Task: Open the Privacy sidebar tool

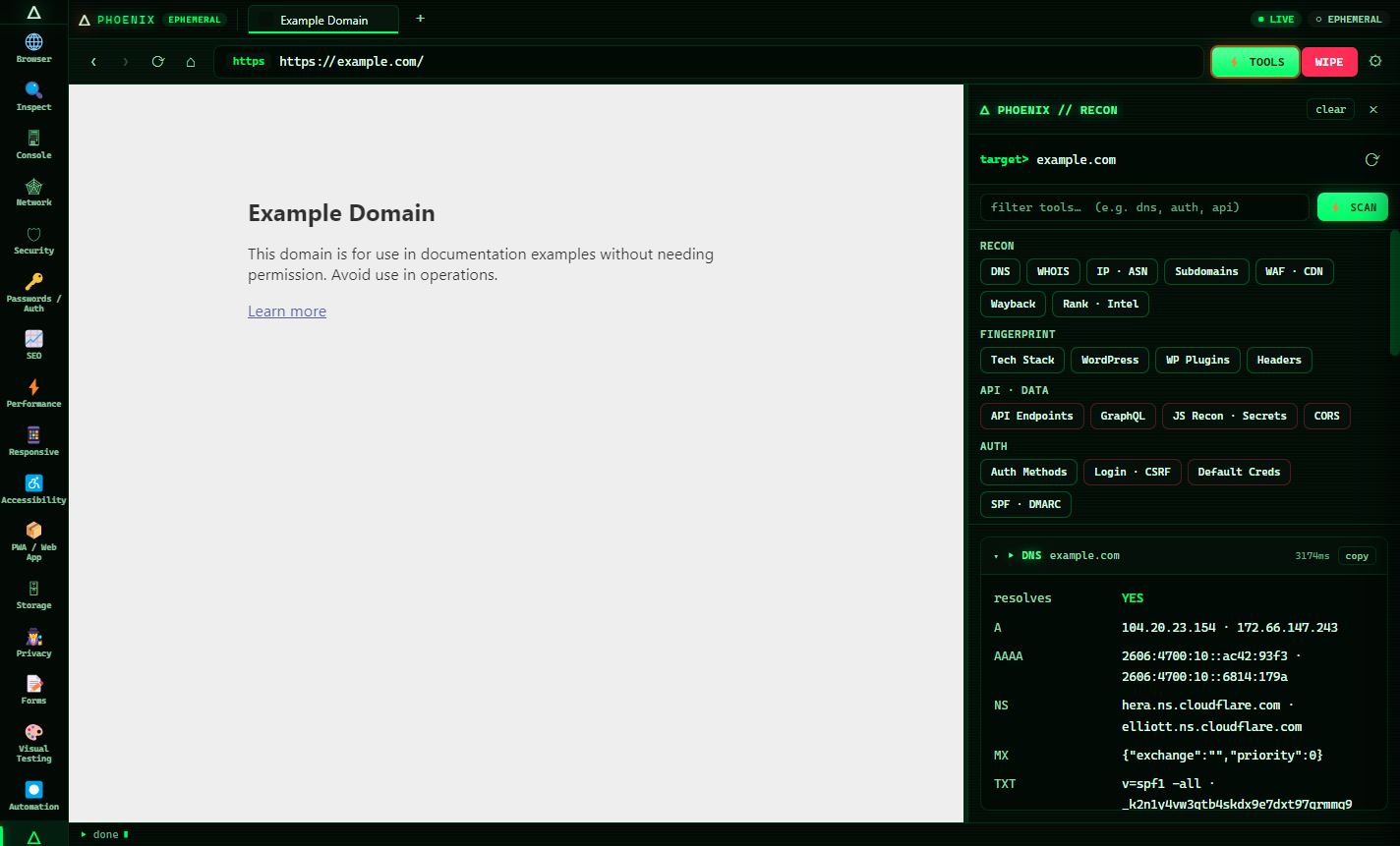Action: point(33,642)
